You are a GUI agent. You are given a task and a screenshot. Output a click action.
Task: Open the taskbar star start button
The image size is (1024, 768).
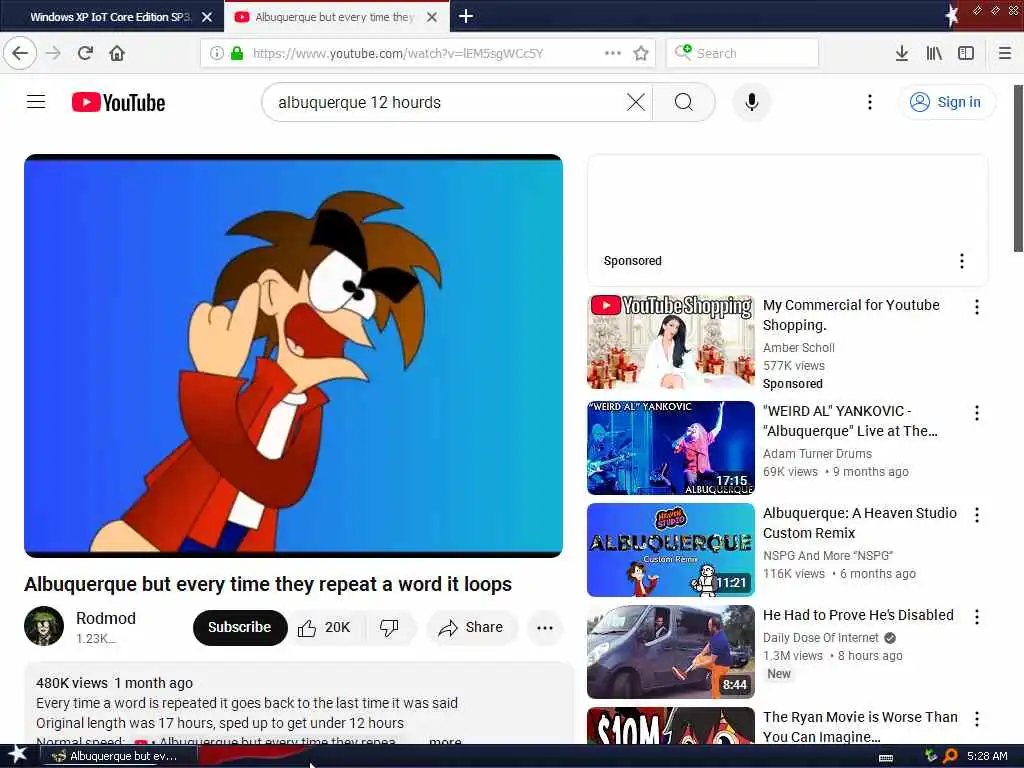tap(18, 756)
